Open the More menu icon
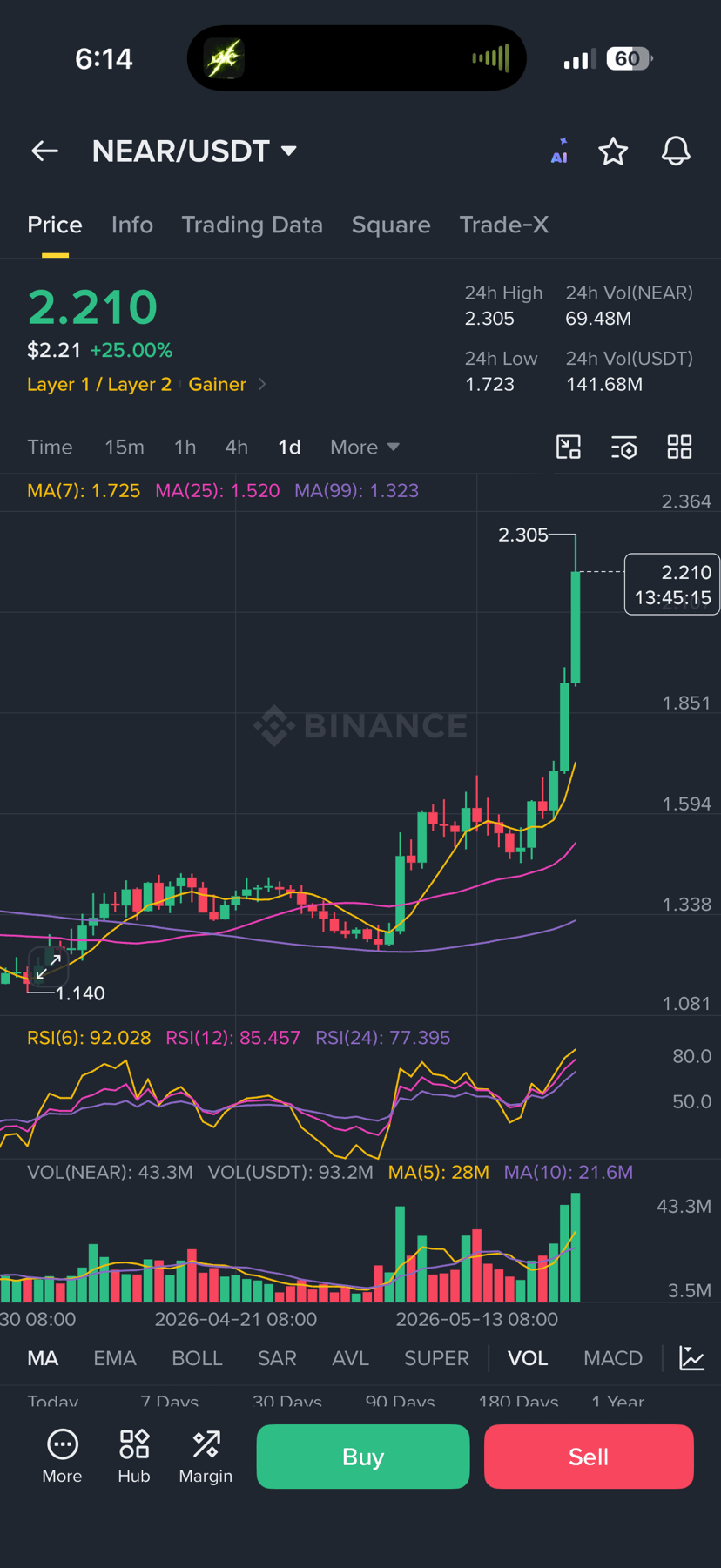Screen dimensions: 721x1568 tap(62, 1457)
